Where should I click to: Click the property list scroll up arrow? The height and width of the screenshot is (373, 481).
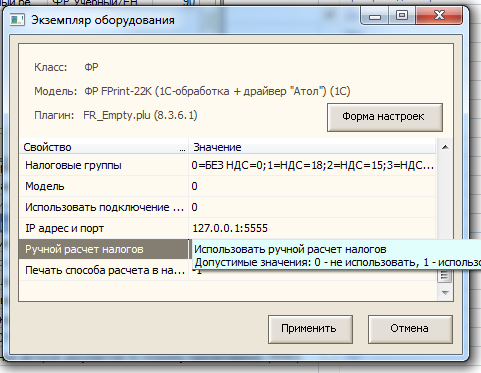445,147
